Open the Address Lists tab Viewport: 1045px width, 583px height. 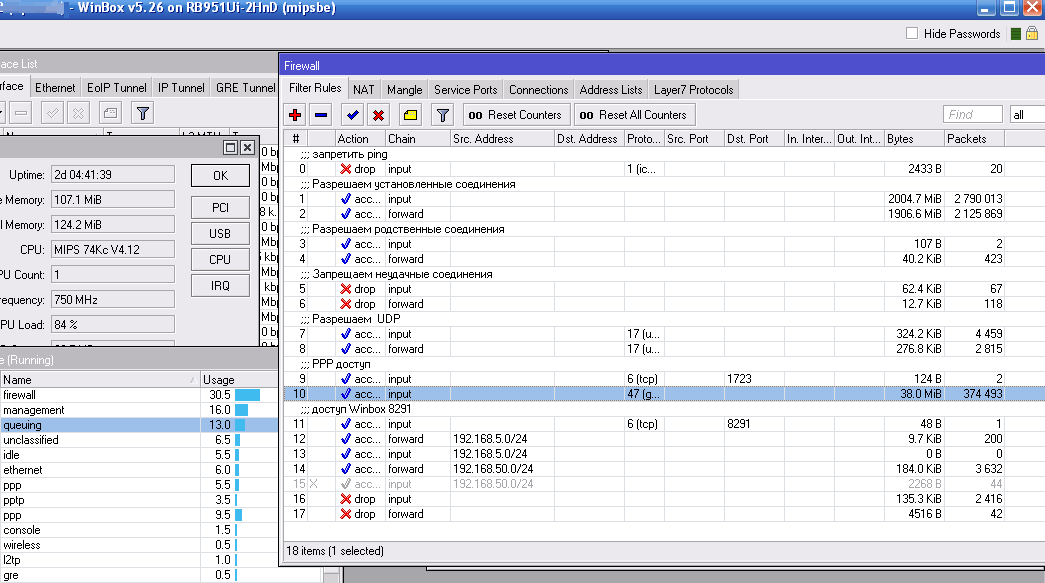[610, 89]
